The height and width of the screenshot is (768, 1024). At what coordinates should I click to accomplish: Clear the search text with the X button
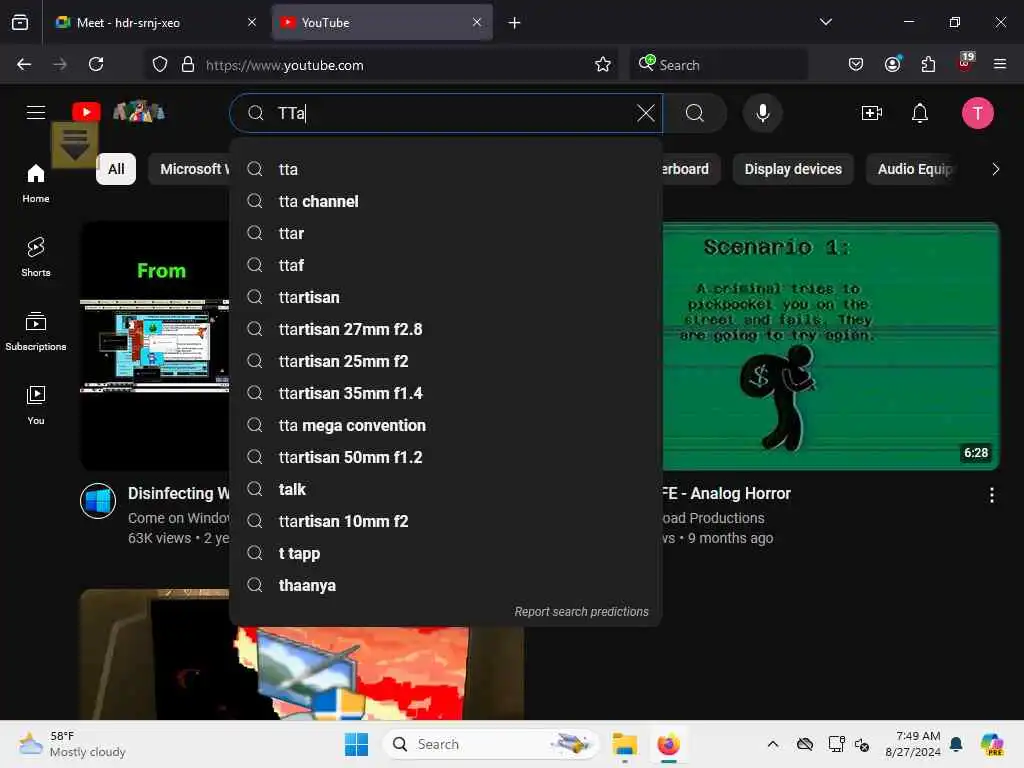[x=645, y=113]
